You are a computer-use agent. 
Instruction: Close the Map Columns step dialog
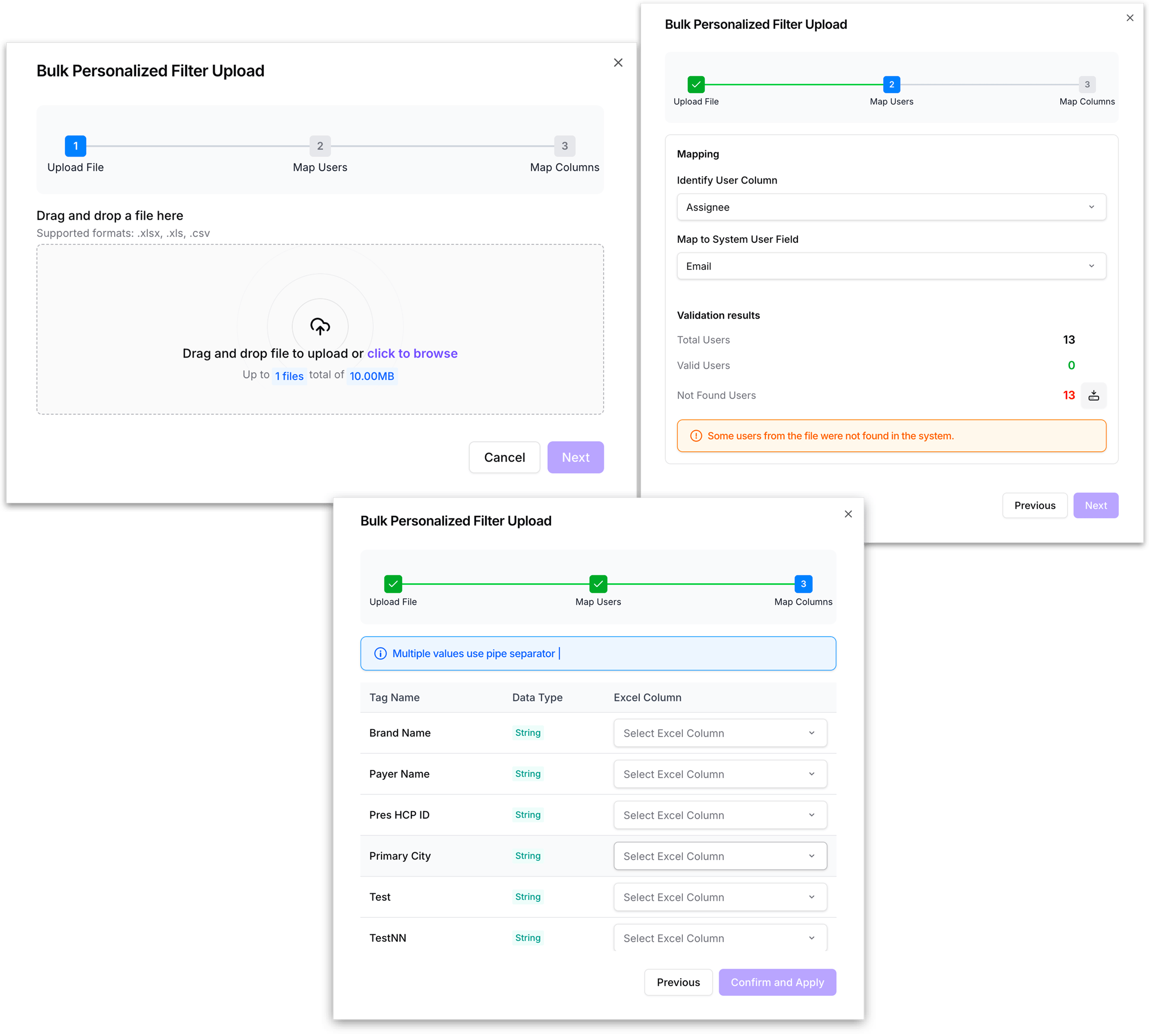click(x=848, y=514)
